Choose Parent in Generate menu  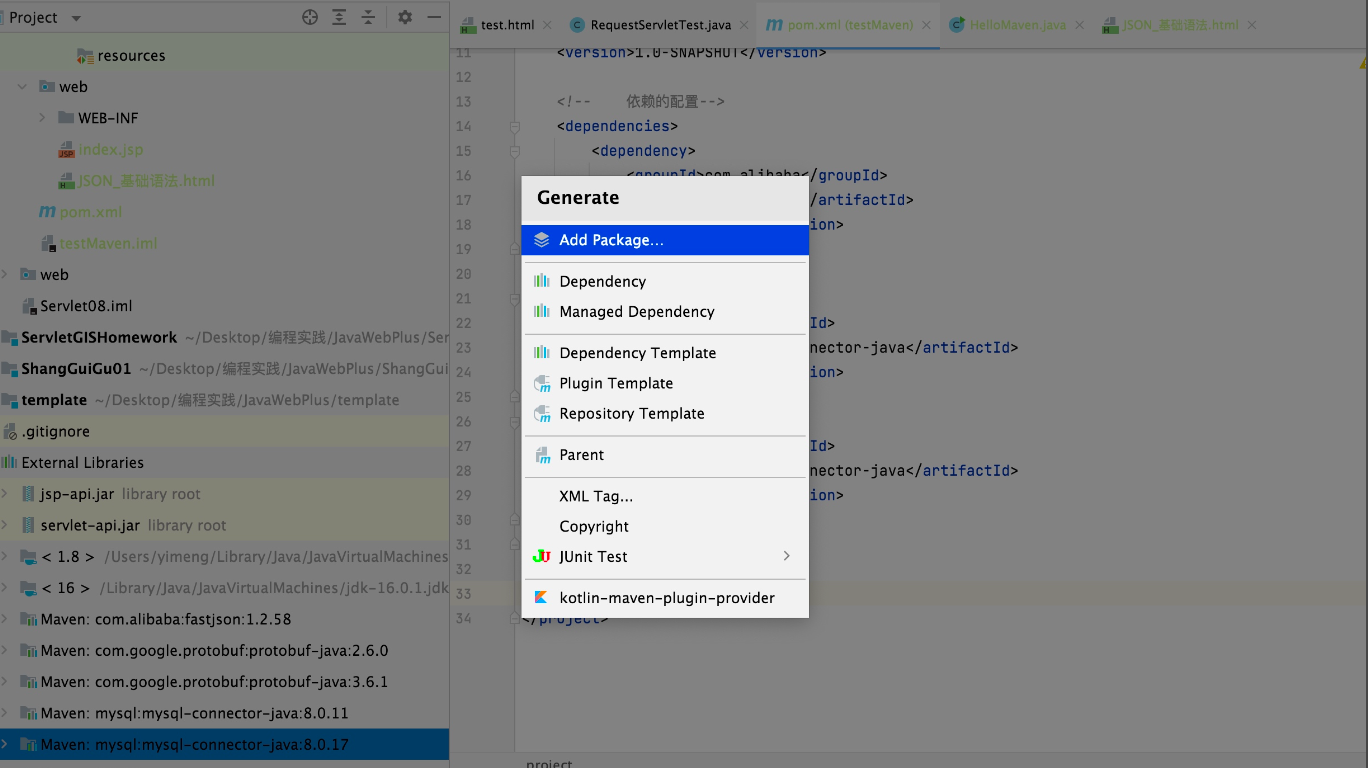(665, 454)
